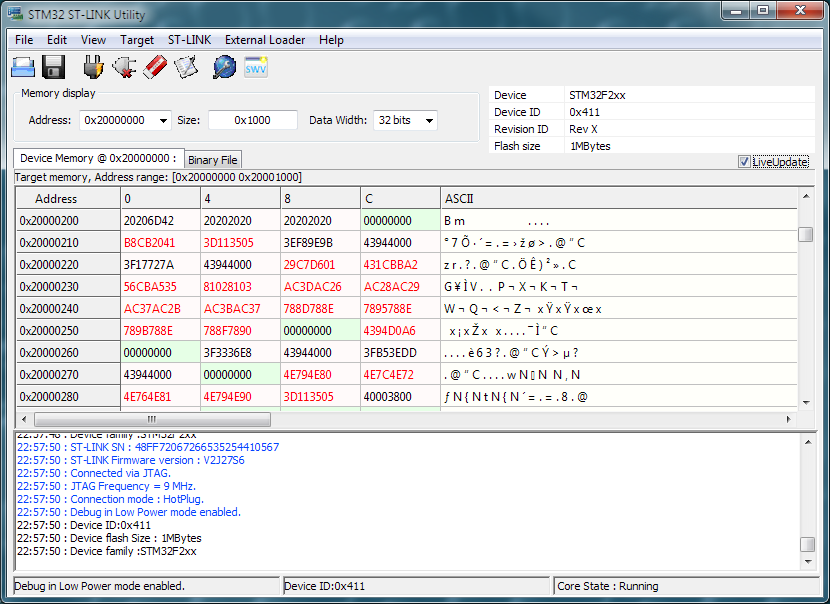The image size is (830, 604).
Task: Click the Rev X revision value
Action: coord(583,129)
